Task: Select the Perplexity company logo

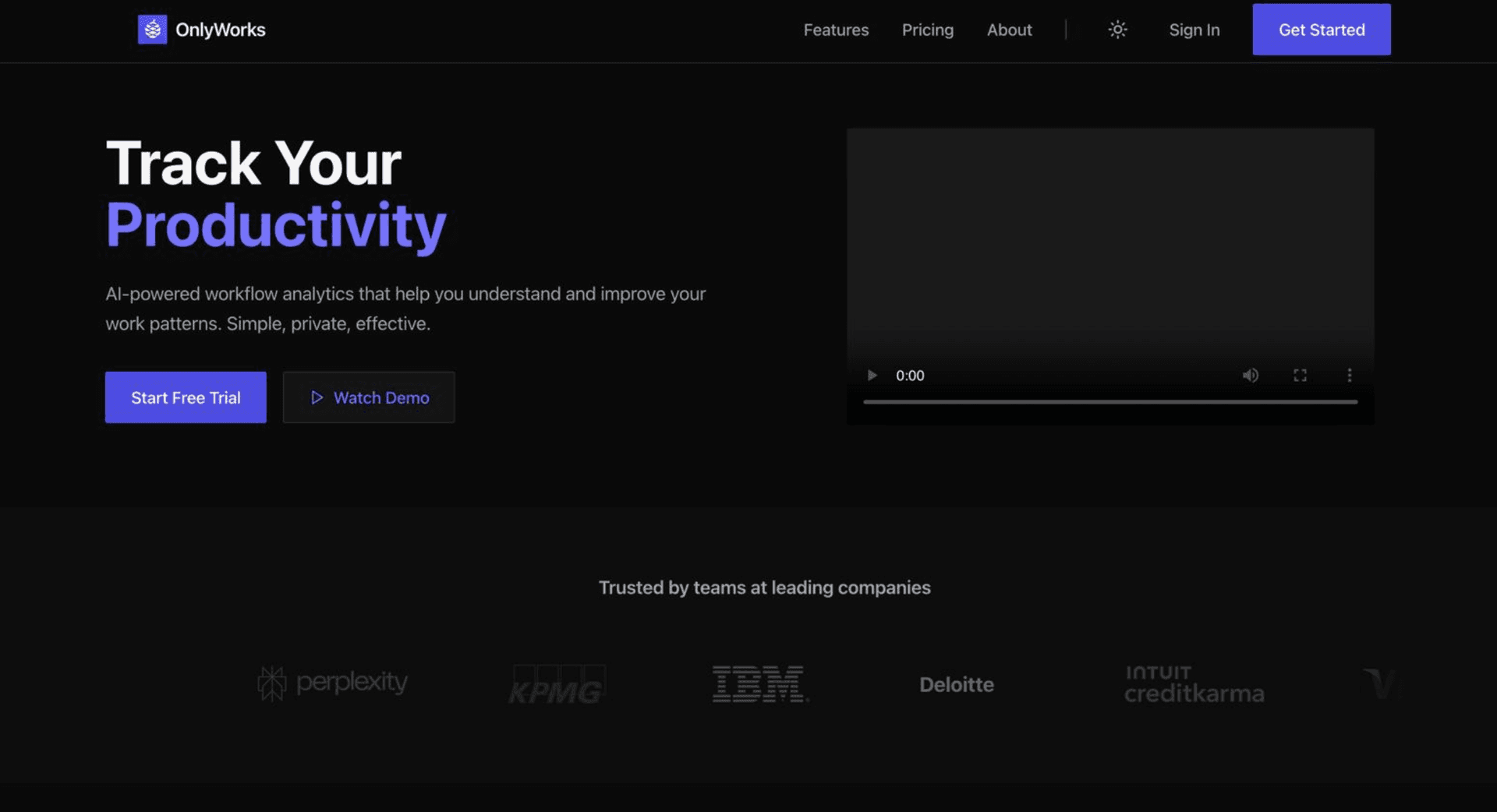Action: [x=331, y=682]
